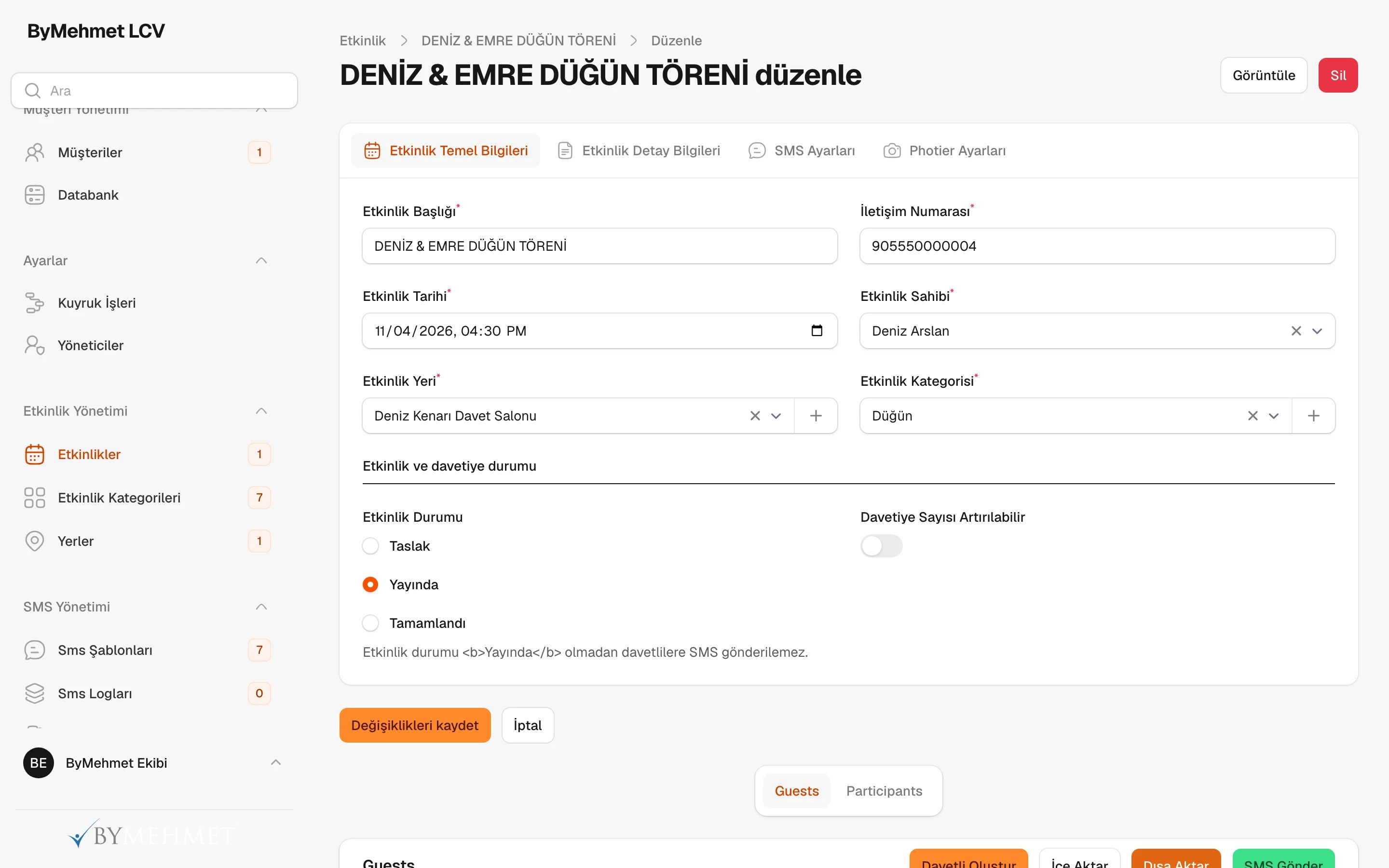Open the Databank sidebar item
The image size is (1389, 868).
[x=146, y=195]
